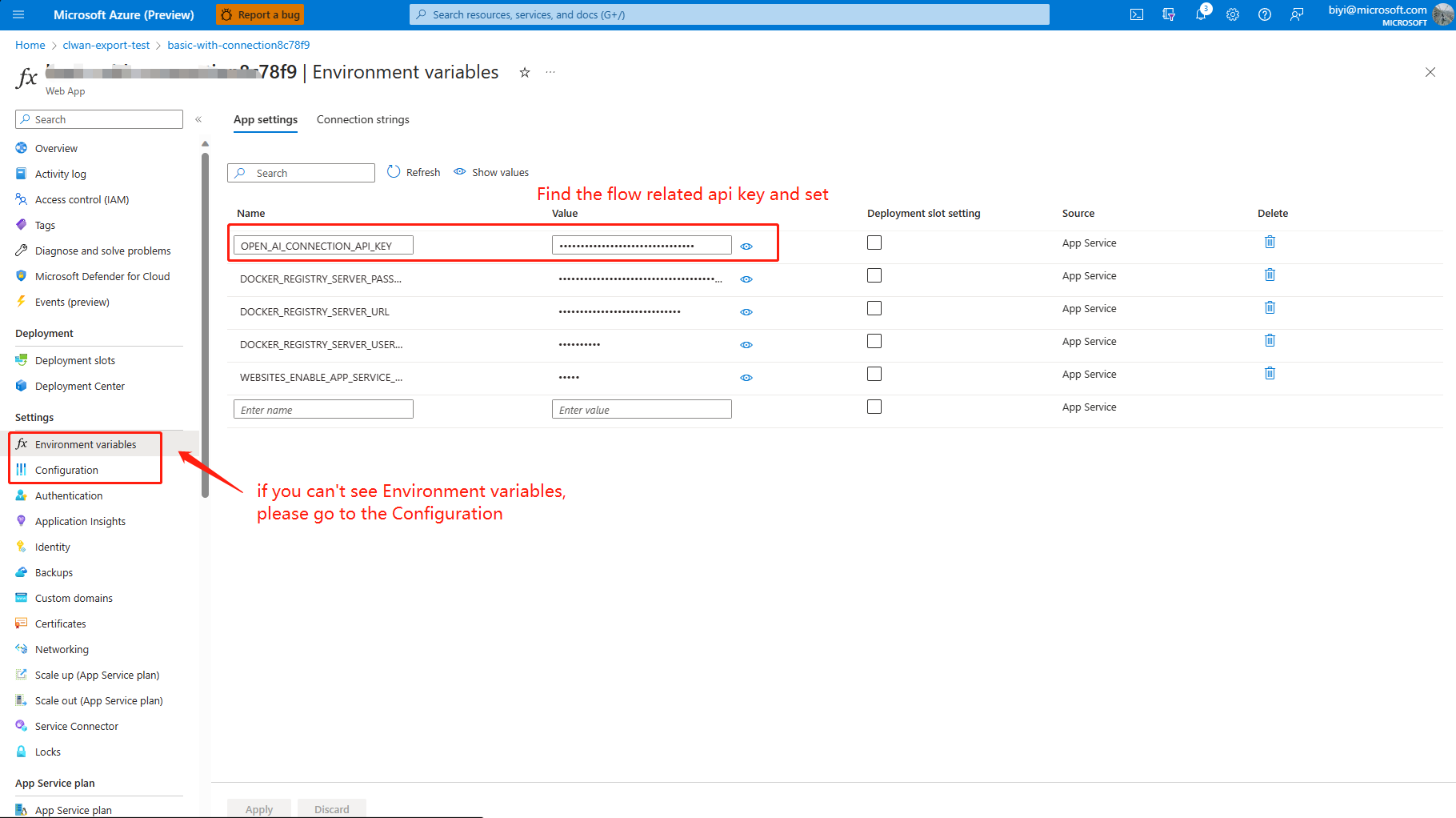Screen dimensions: 1456x818
Task: Open the portal settings gear icon
Action: click(1233, 14)
